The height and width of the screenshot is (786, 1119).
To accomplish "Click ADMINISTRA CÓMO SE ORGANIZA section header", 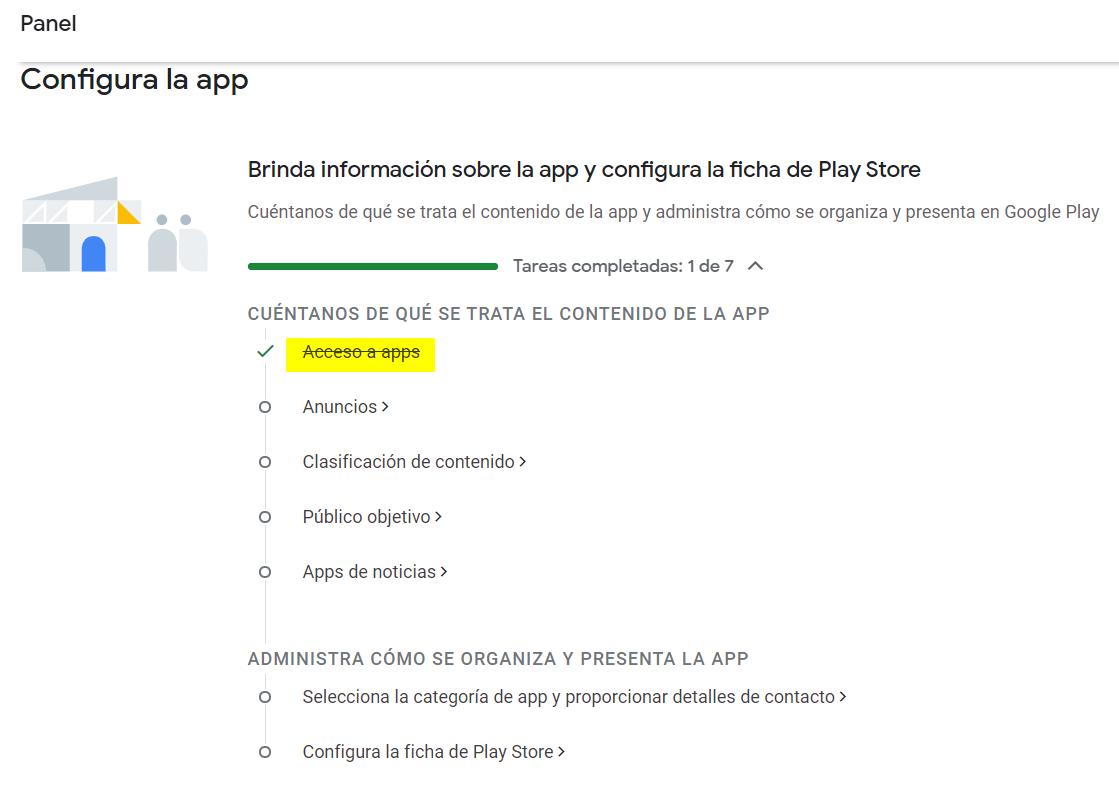I will pos(498,658).
